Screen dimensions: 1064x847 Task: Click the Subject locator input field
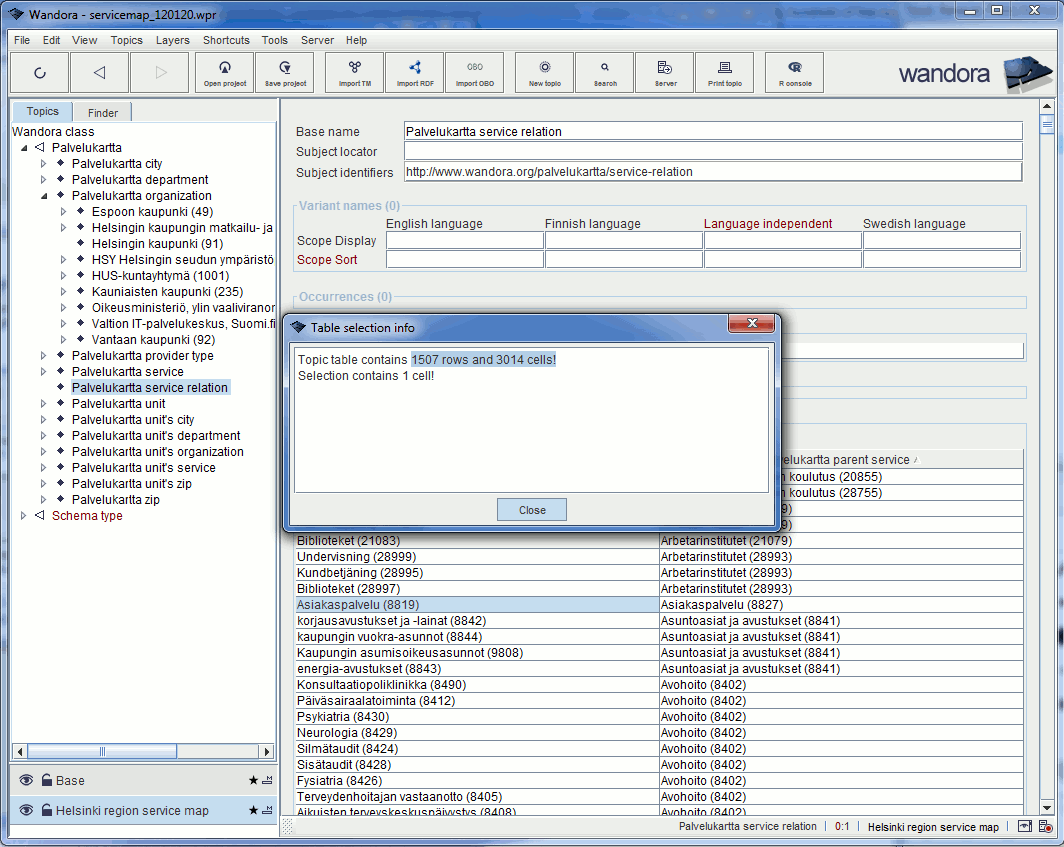pos(710,152)
